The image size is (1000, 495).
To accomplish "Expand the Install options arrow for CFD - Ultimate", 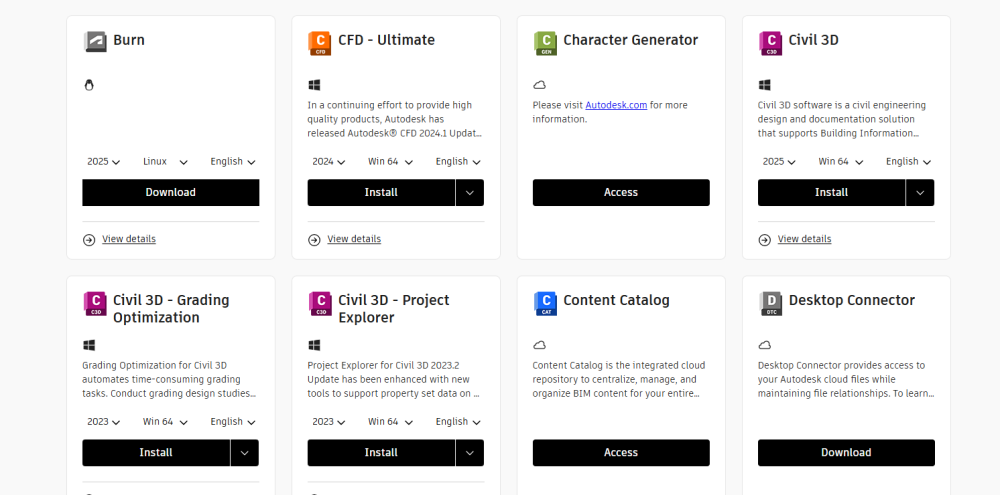I will coord(470,193).
